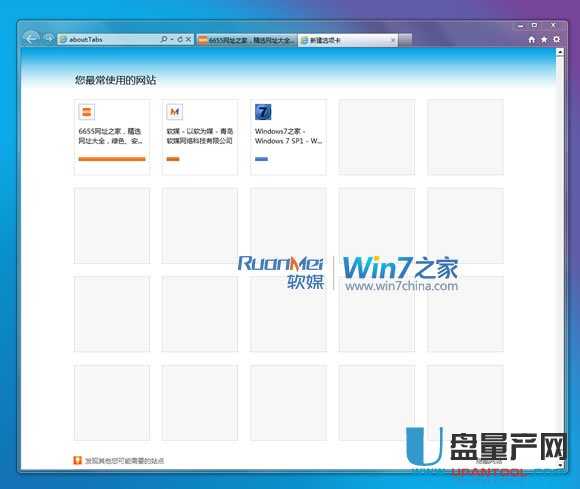Close the 新建选项卡 tab
The width and height of the screenshot is (580, 489).
(393, 40)
